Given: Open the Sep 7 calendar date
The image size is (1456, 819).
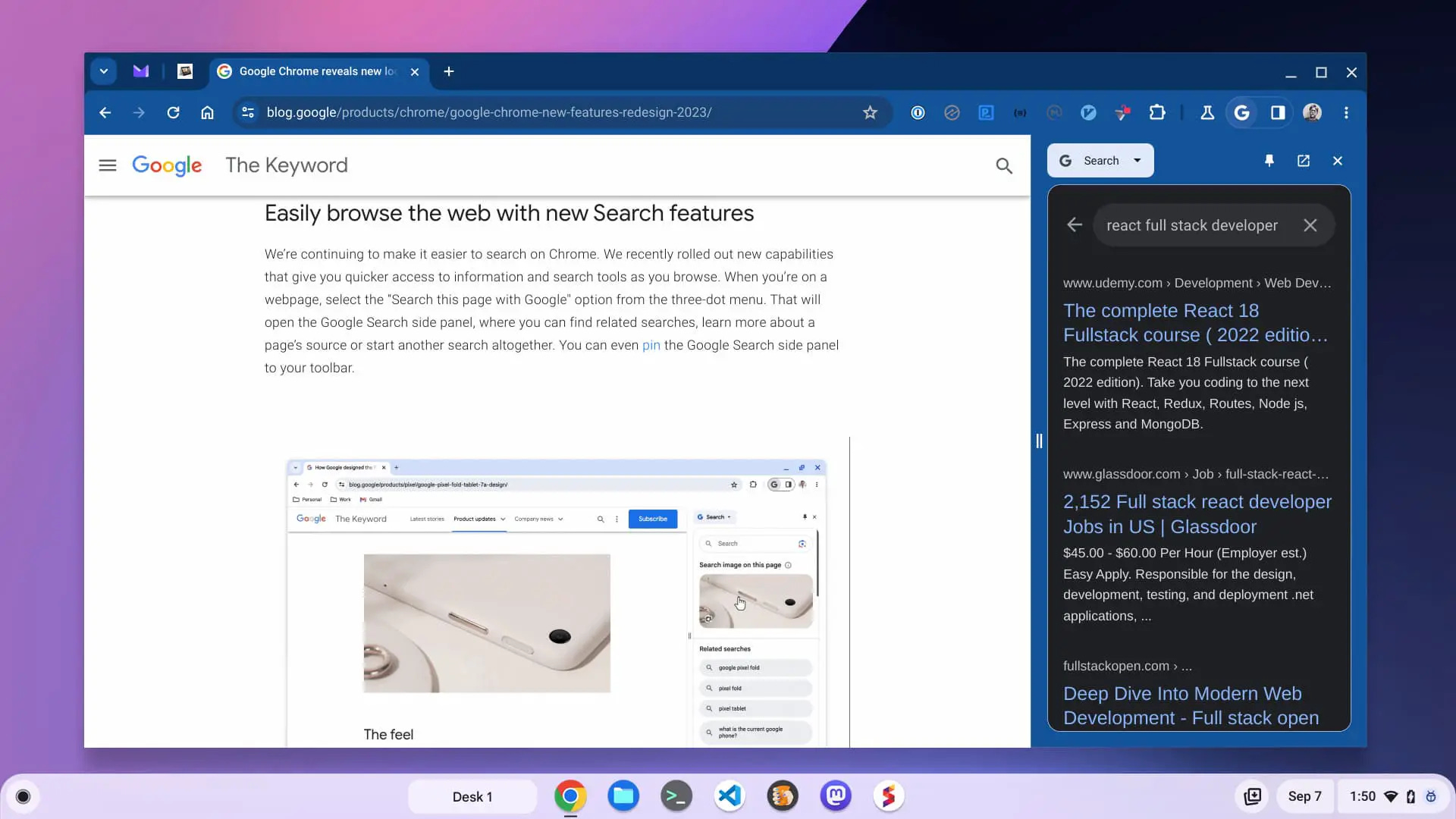Looking at the screenshot, I should point(1304,796).
